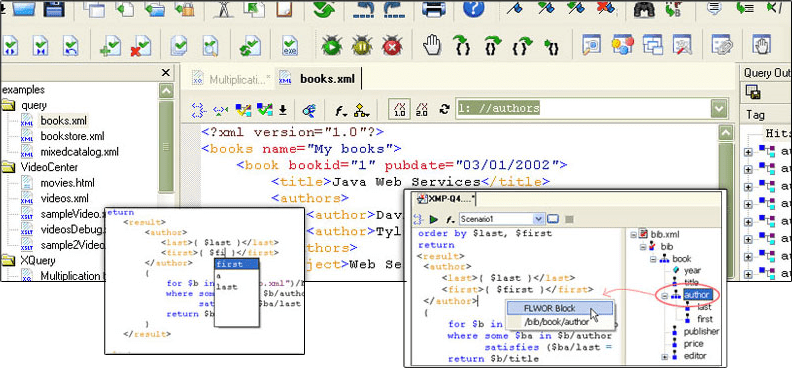The height and width of the screenshot is (368, 792).
Task: Click the exe document checkmark icon
Action: tap(290, 45)
